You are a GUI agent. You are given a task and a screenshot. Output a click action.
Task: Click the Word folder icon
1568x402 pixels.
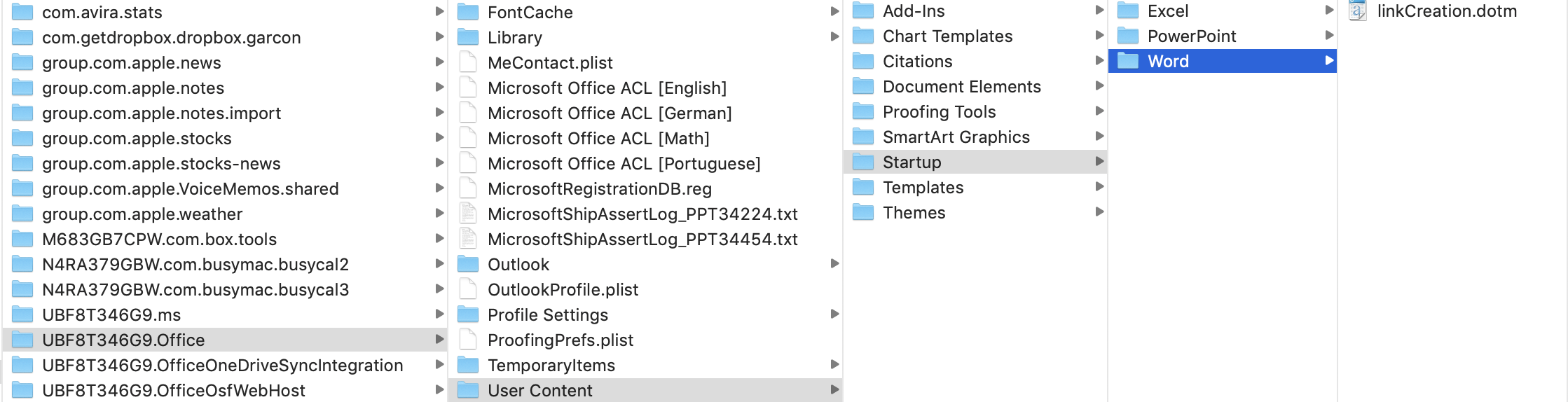(1128, 61)
